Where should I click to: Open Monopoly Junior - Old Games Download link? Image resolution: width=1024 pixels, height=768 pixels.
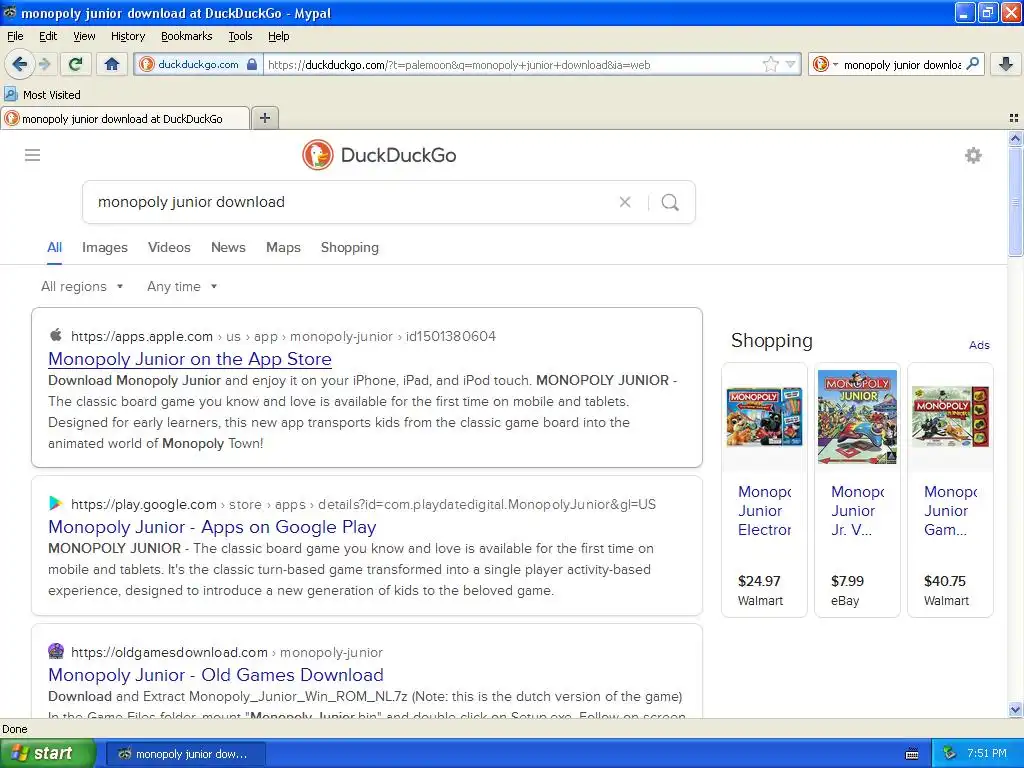point(216,675)
